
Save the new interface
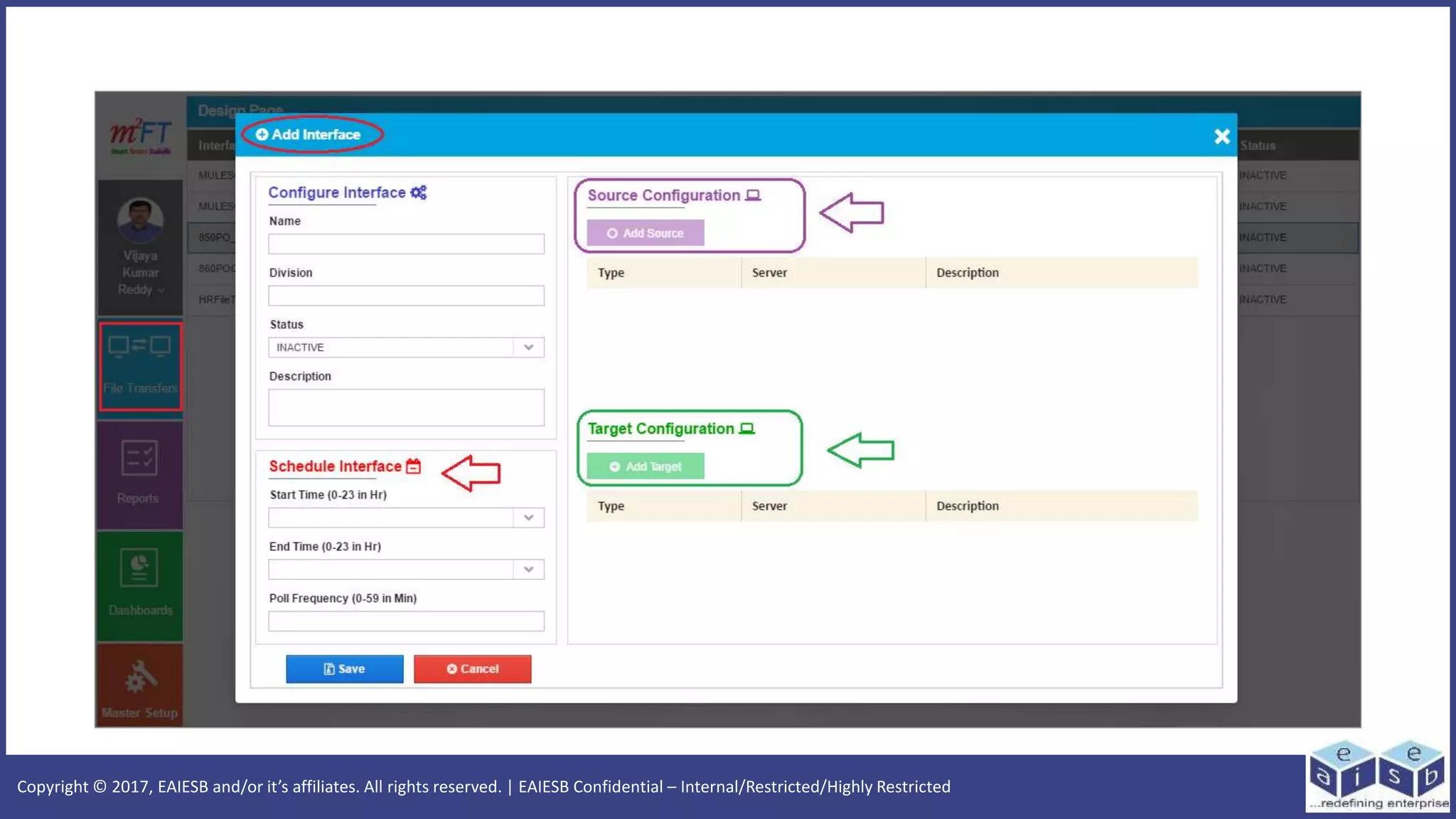click(x=344, y=669)
